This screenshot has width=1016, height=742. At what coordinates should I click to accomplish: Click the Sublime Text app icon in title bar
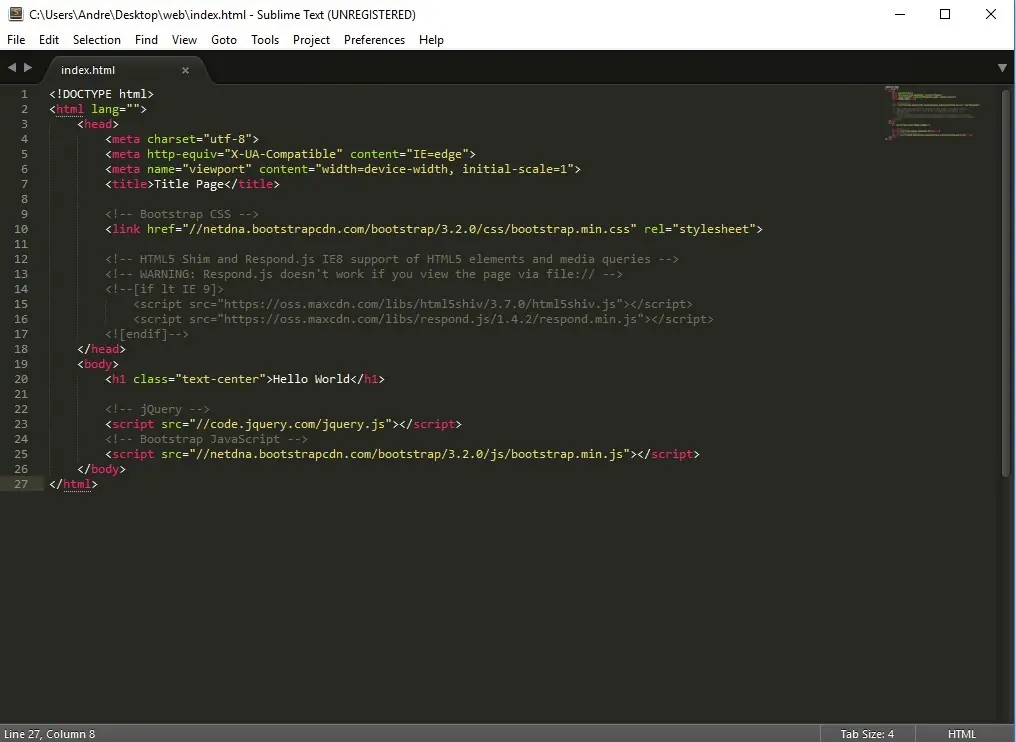click(16, 14)
